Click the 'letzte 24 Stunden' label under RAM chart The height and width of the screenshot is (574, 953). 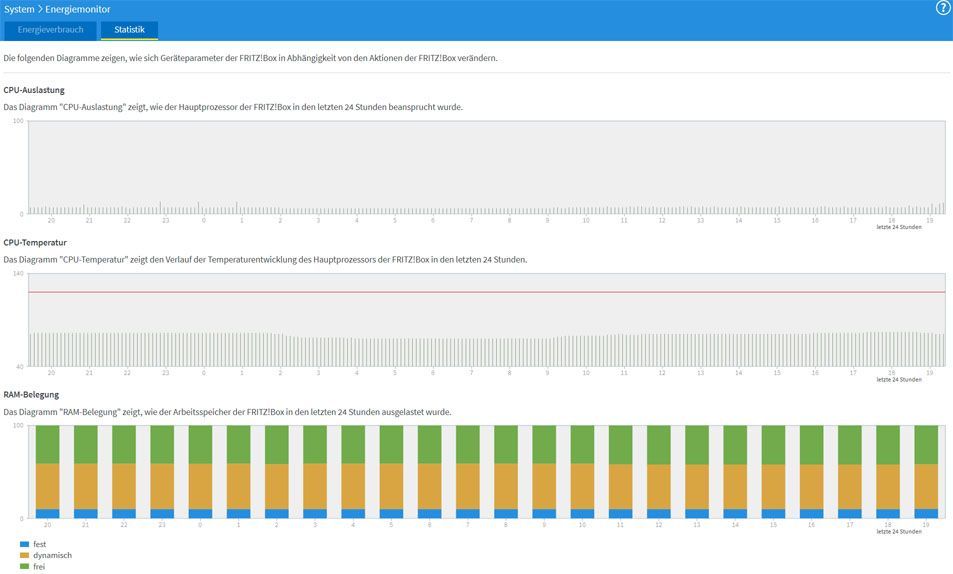click(899, 531)
